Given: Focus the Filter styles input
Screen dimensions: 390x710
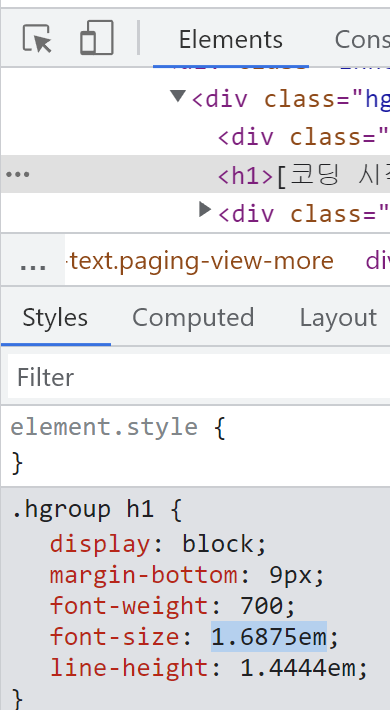Looking at the screenshot, I should [199, 377].
